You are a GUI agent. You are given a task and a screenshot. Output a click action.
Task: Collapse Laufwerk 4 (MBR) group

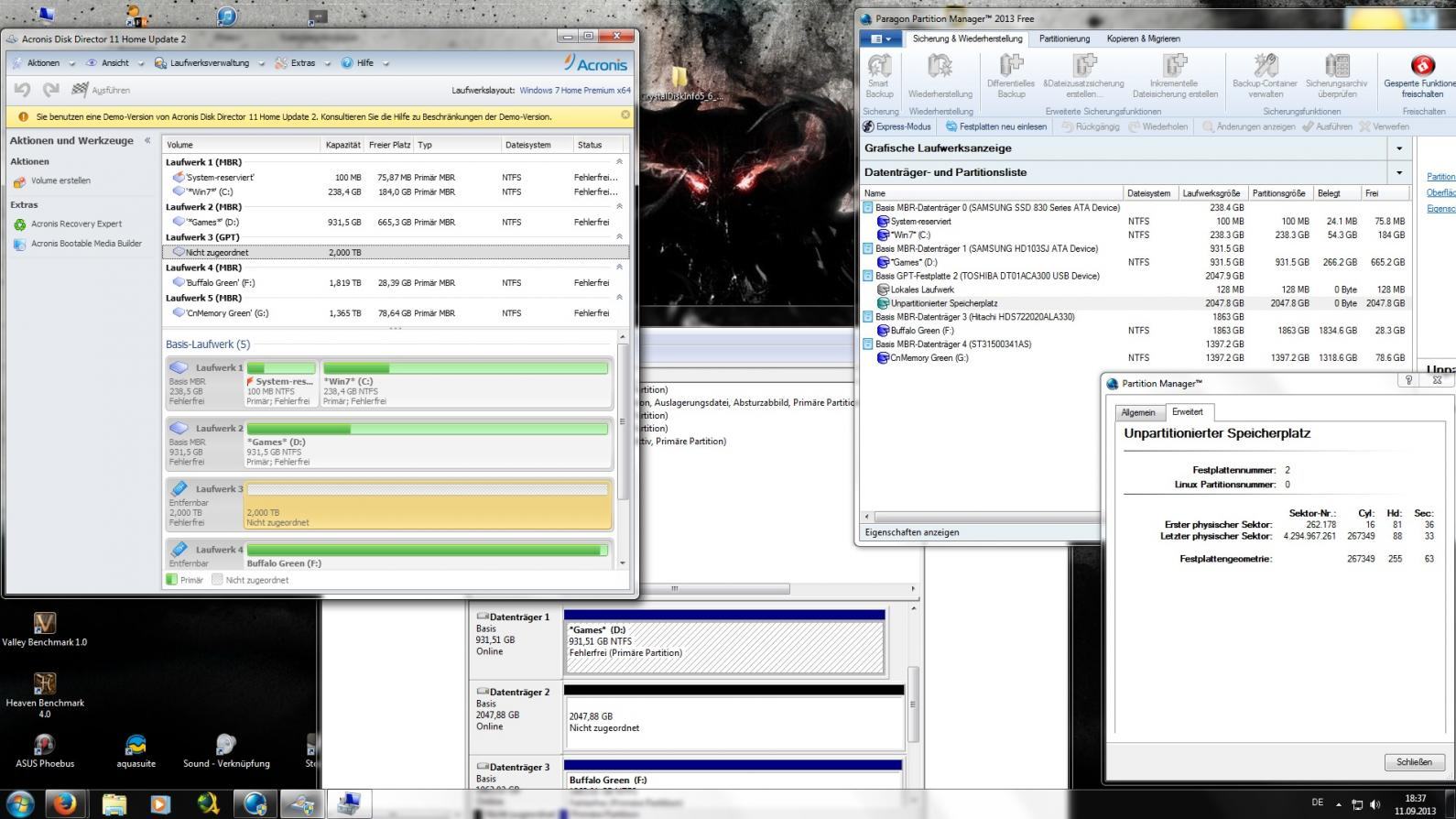coord(619,268)
